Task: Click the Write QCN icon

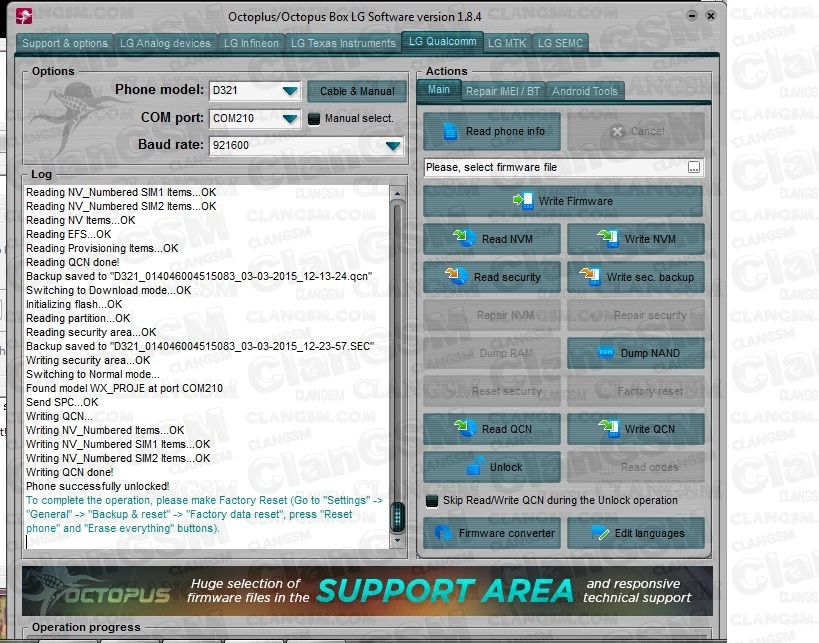Action: coord(608,428)
